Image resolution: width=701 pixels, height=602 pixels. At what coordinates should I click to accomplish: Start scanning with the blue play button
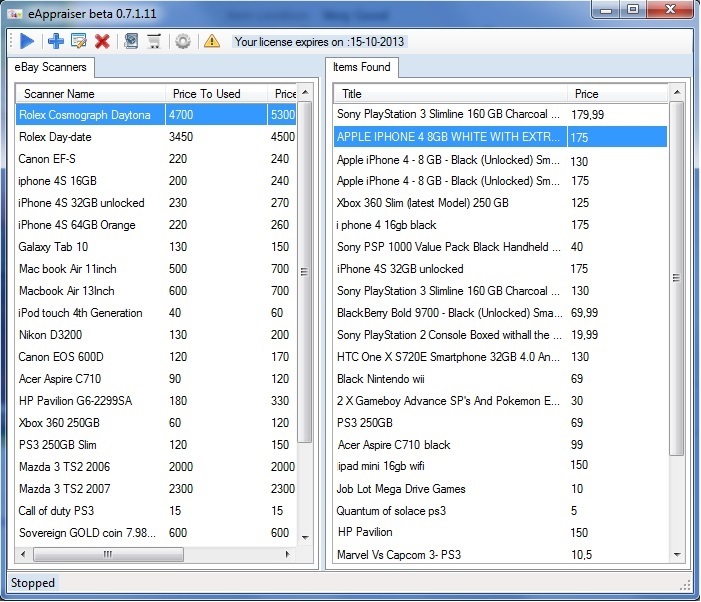click(x=27, y=42)
